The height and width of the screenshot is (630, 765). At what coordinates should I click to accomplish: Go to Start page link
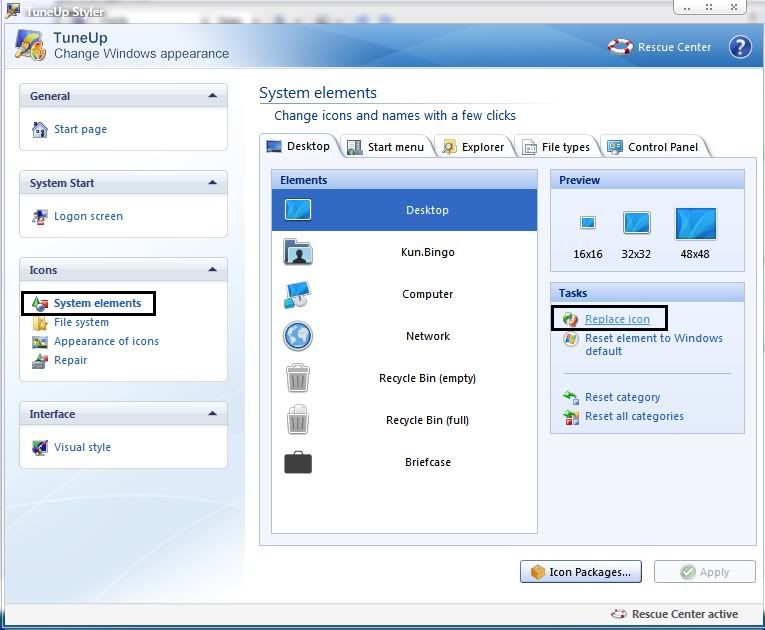[81, 129]
